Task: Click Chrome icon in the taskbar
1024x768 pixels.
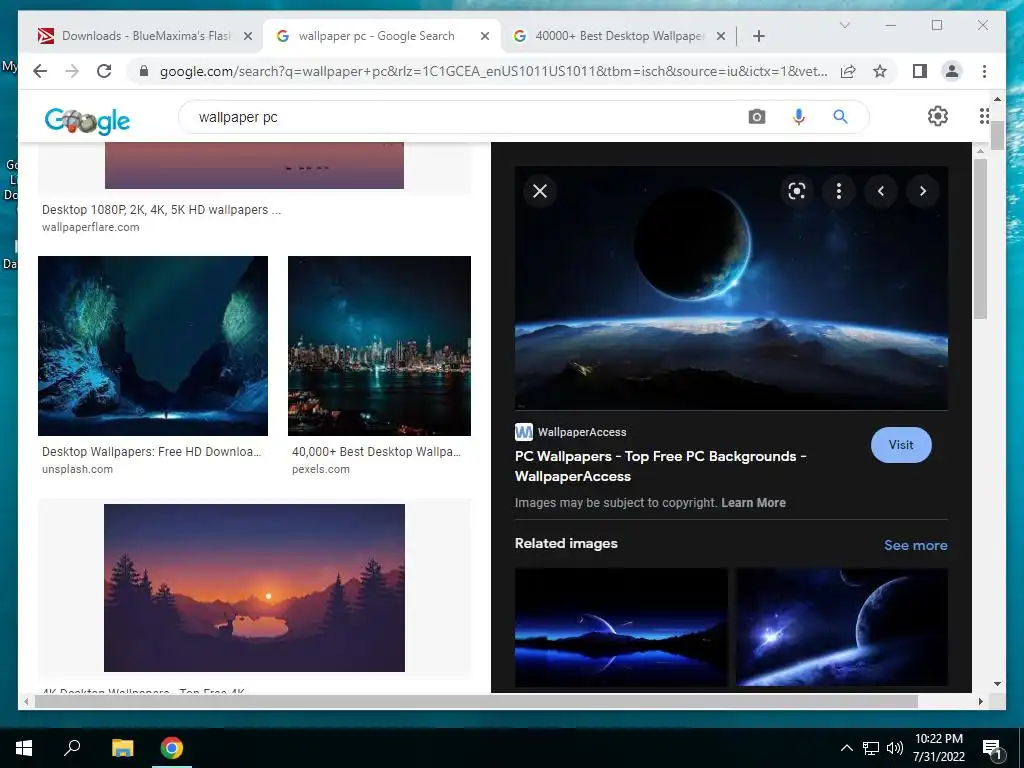Action: pos(172,748)
